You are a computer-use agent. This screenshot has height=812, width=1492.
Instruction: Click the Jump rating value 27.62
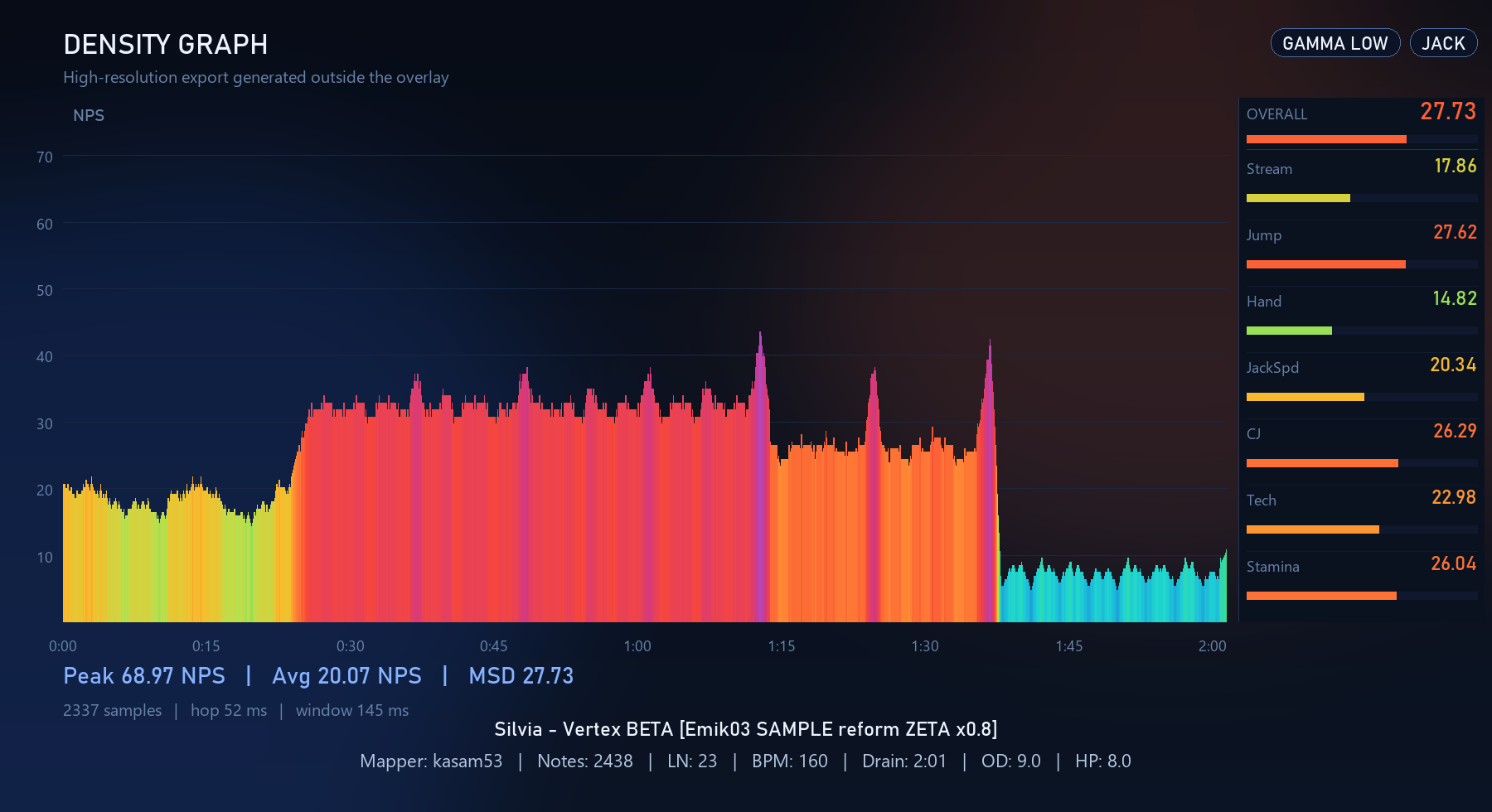pyautogui.click(x=1453, y=232)
